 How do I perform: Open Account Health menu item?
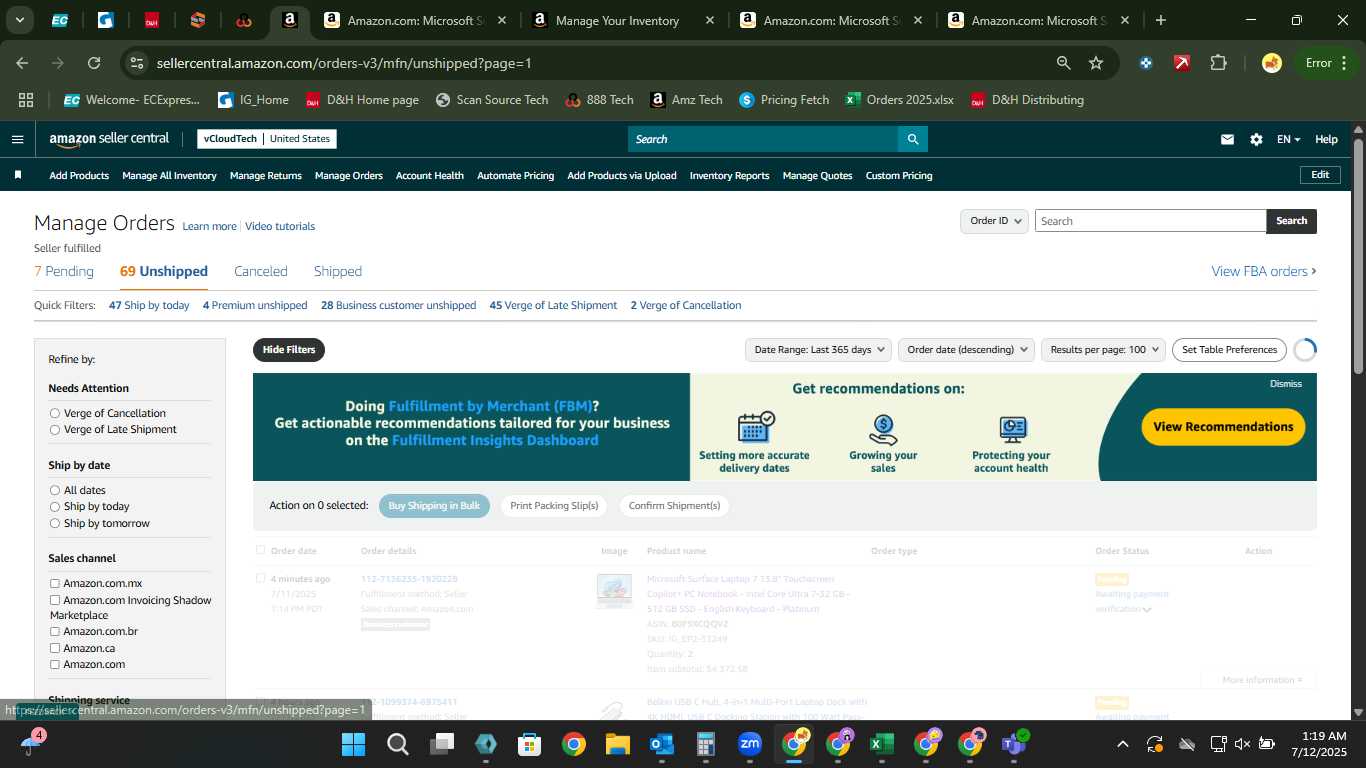pos(430,175)
